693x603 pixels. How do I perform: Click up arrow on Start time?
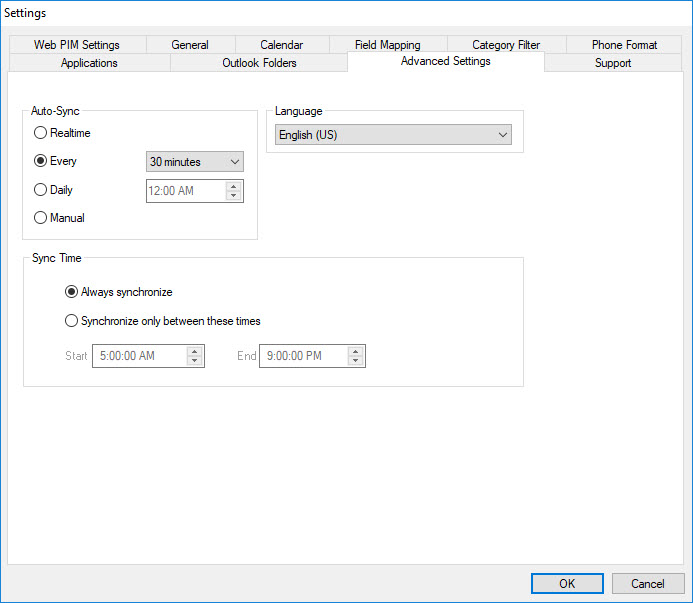tap(195, 351)
